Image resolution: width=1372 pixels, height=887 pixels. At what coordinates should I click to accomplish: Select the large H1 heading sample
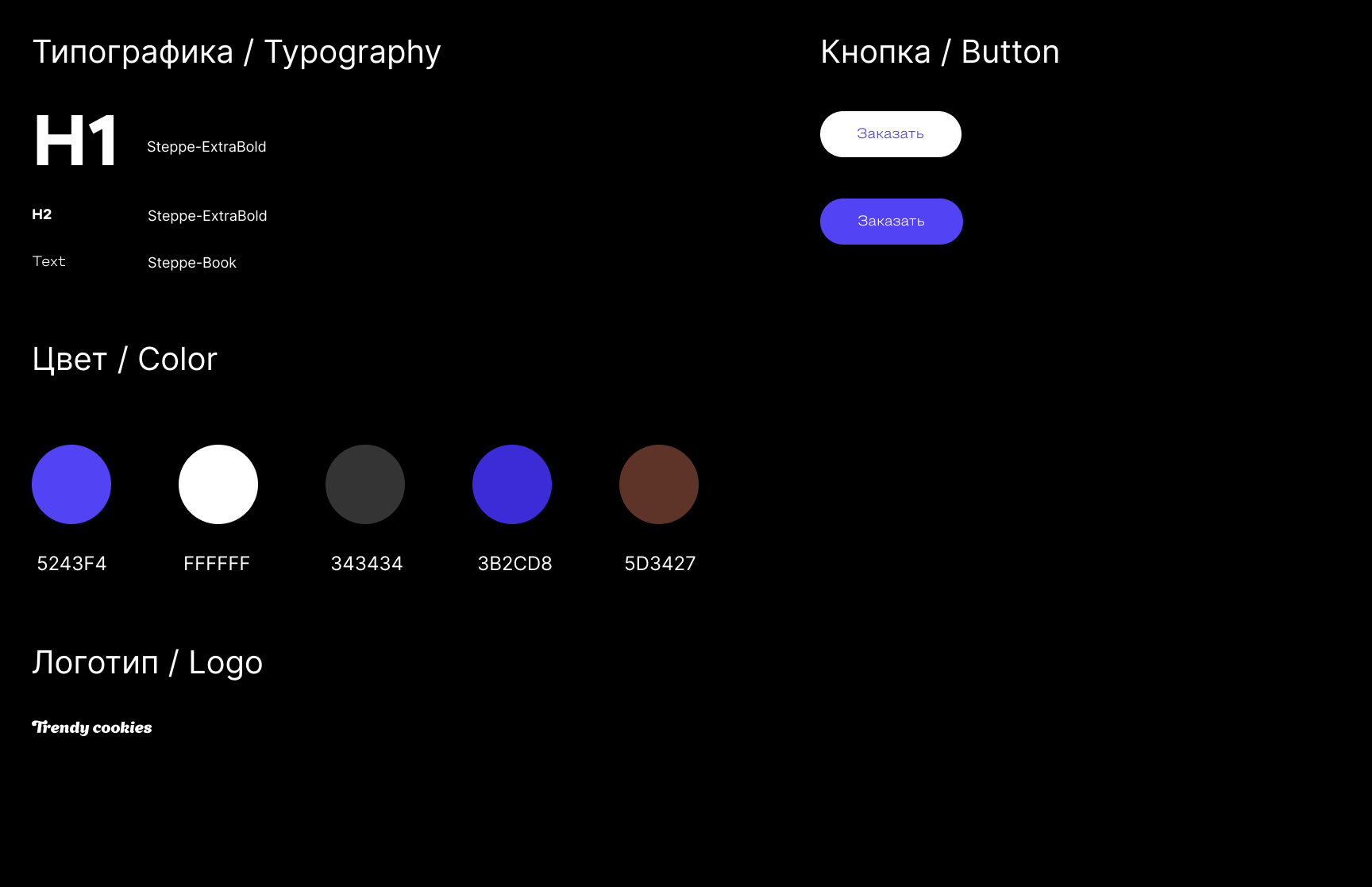[x=75, y=141]
